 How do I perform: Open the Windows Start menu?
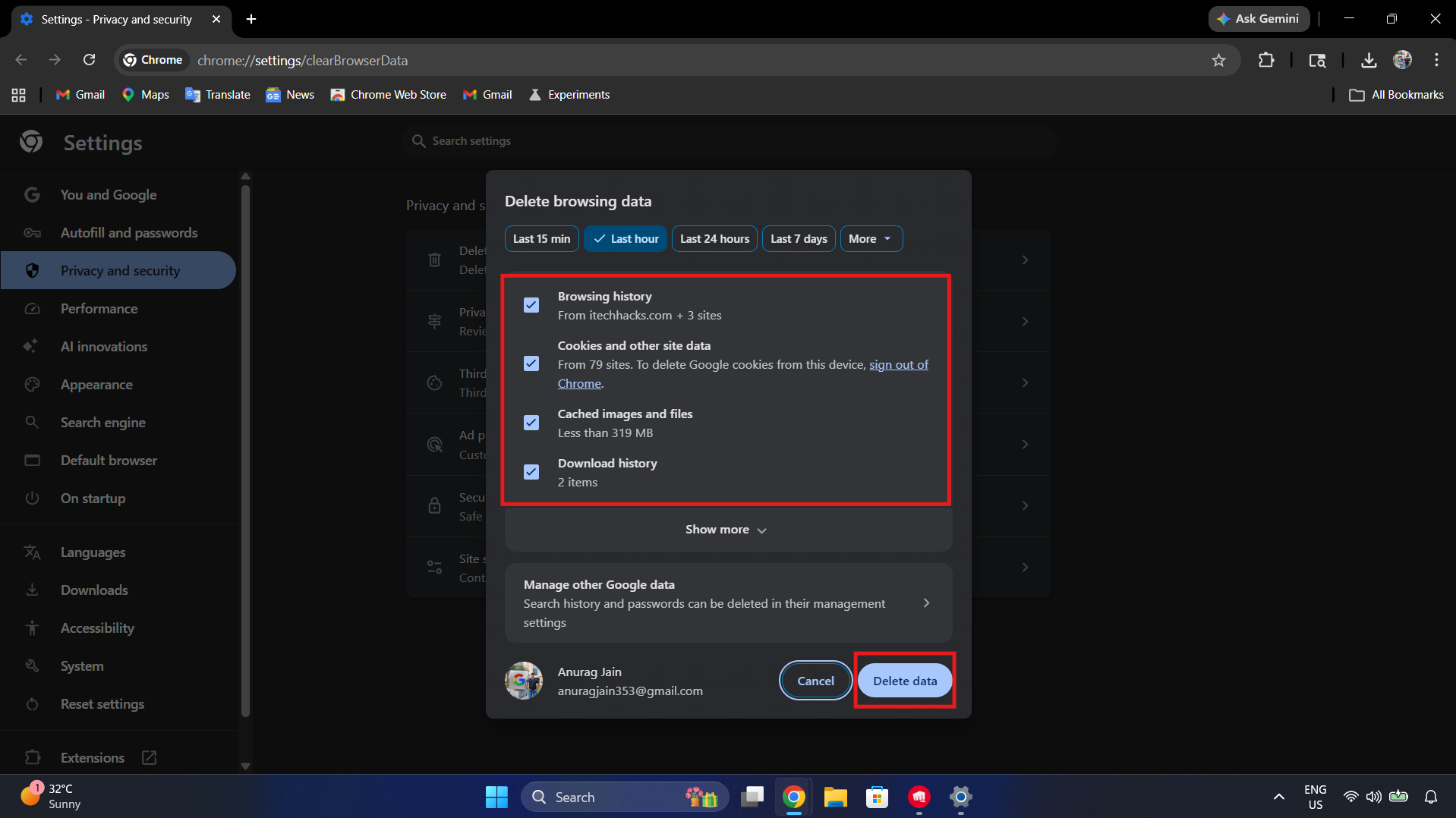click(x=496, y=797)
